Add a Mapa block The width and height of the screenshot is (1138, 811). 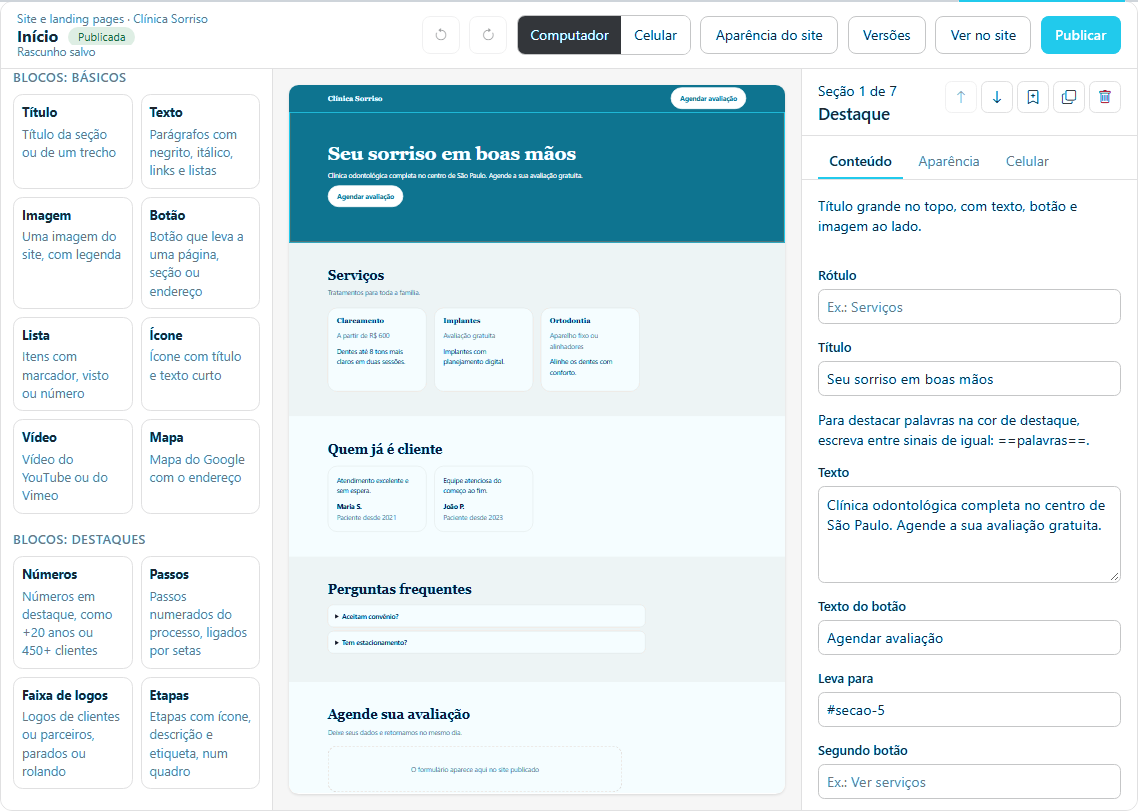(x=200, y=466)
